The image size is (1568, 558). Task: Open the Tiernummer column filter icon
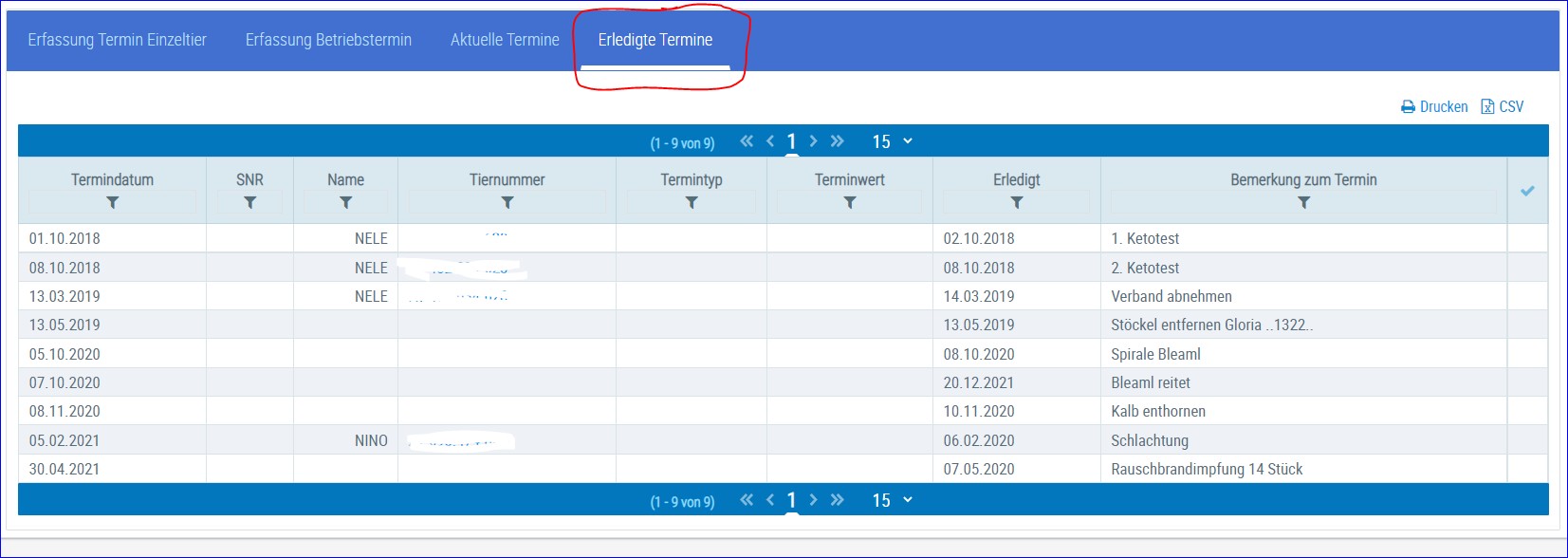[507, 203]
